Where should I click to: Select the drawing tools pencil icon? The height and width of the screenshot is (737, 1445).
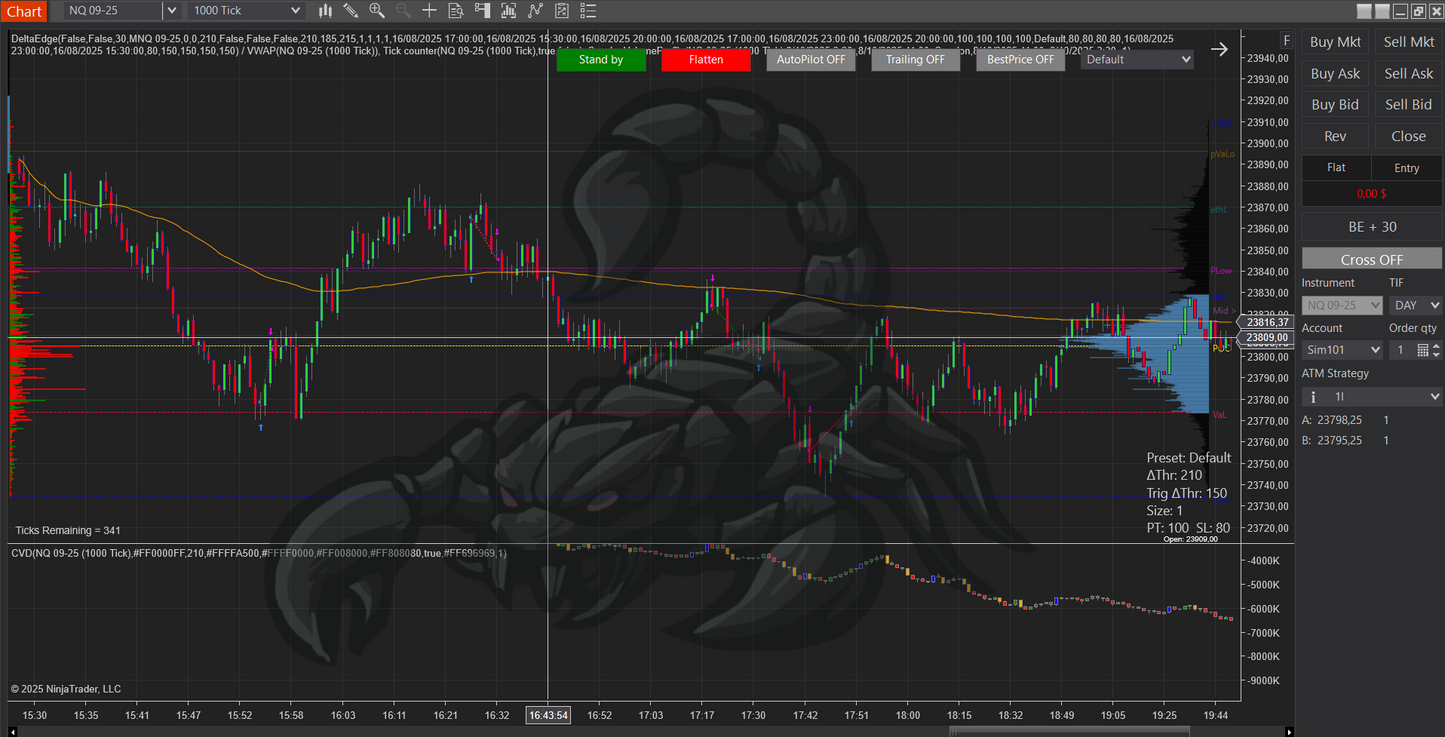click(351, 10)
